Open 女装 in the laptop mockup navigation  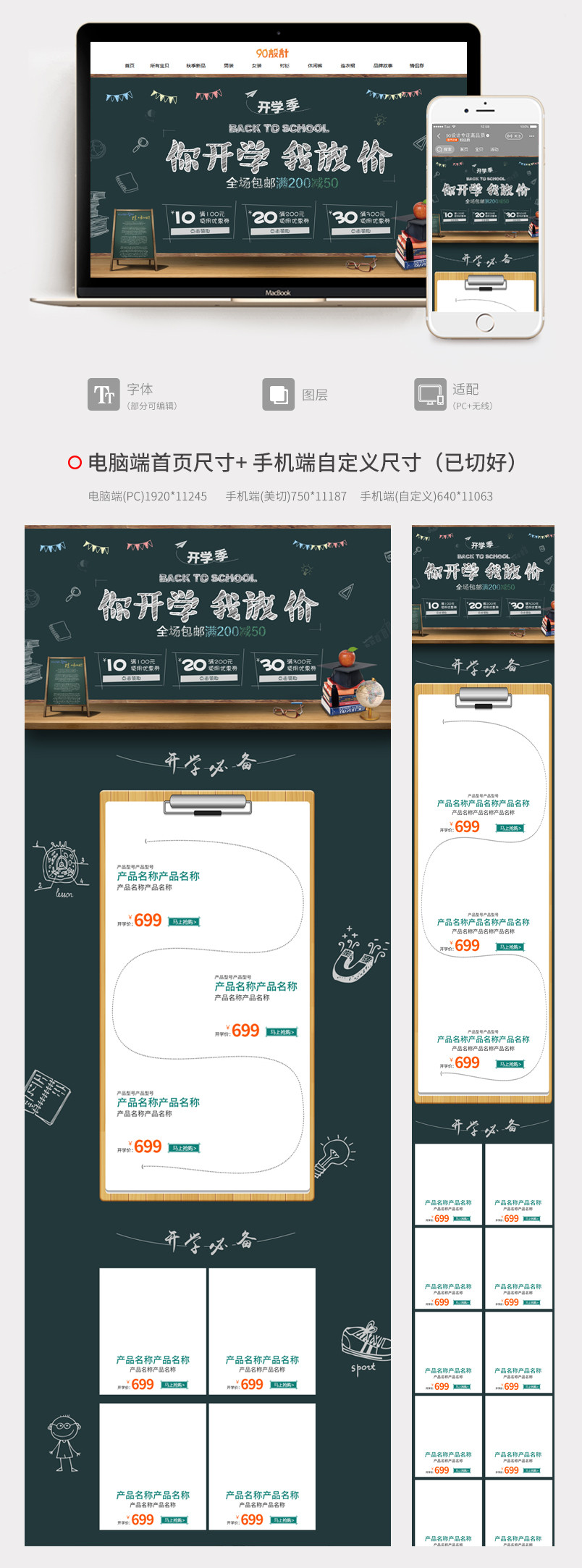pyautogui.click(x=256, y=66)
